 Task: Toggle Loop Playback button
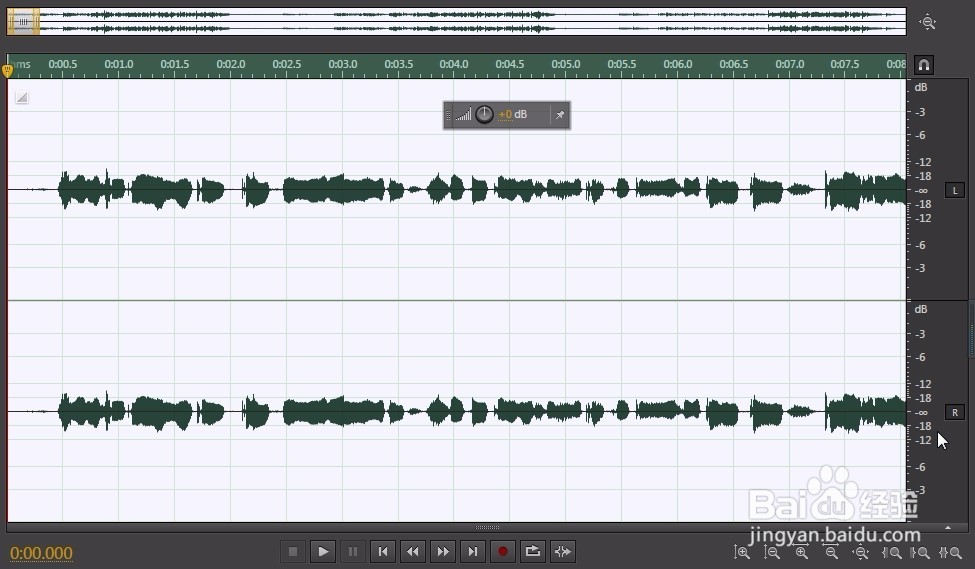pos(532,552)
